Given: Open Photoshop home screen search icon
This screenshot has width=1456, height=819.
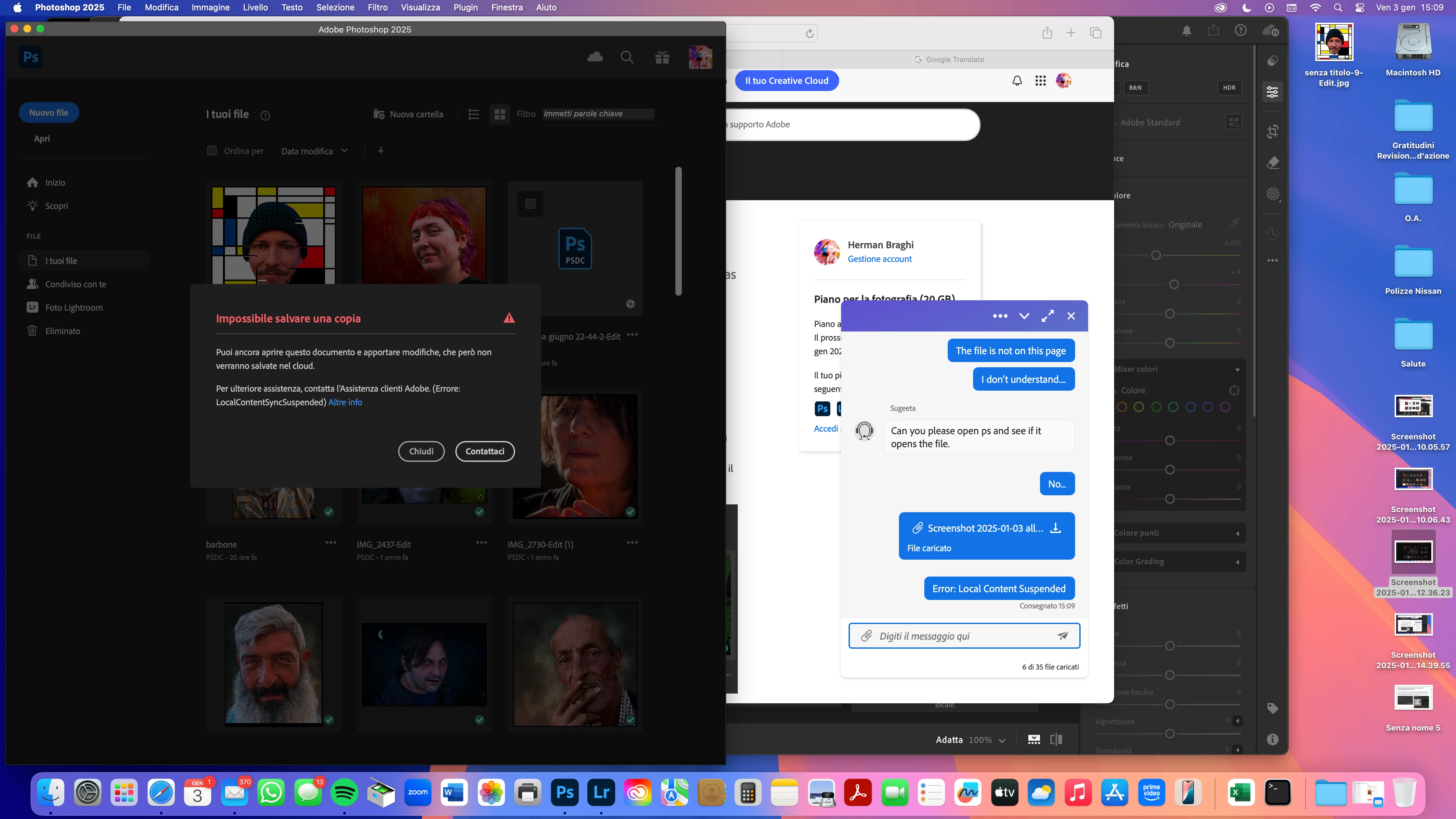Looking at the screenshot, I should tap(627, 57).
